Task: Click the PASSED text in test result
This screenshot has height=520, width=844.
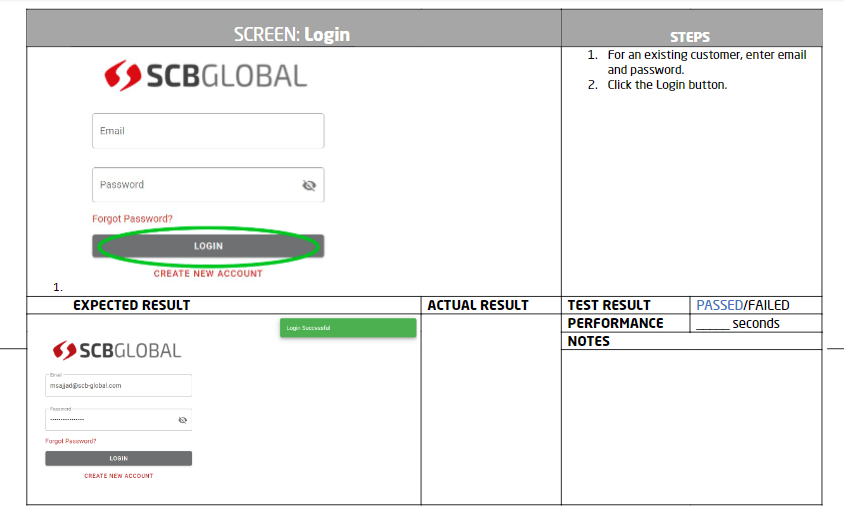Action: 719,305
